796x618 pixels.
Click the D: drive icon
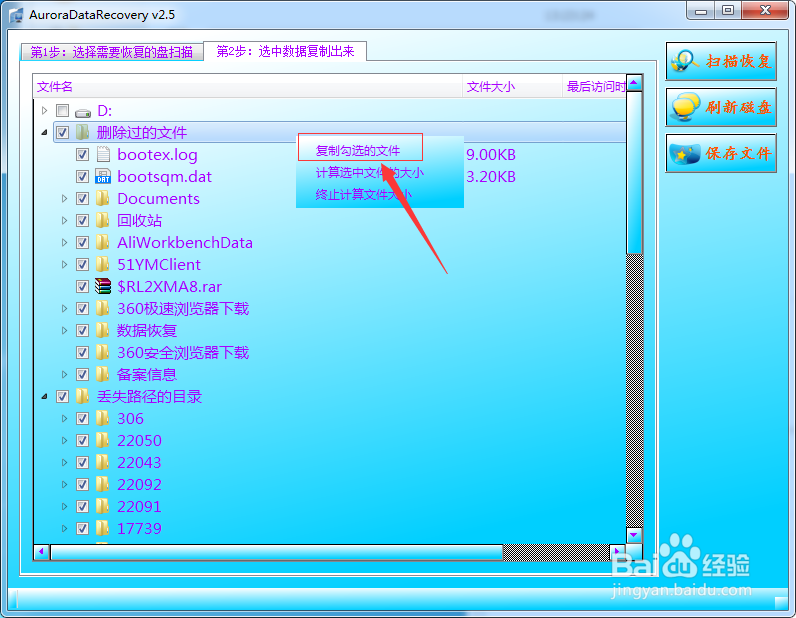pyautogui.click(x=82, y=112)
